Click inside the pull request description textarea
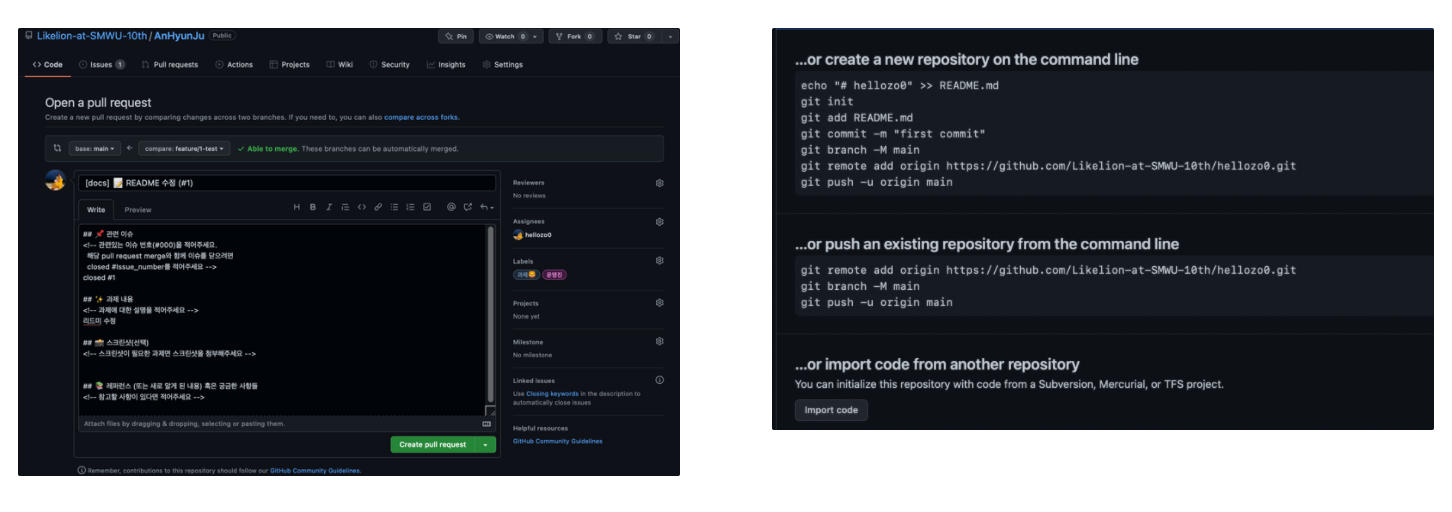 tap(283, 320)
